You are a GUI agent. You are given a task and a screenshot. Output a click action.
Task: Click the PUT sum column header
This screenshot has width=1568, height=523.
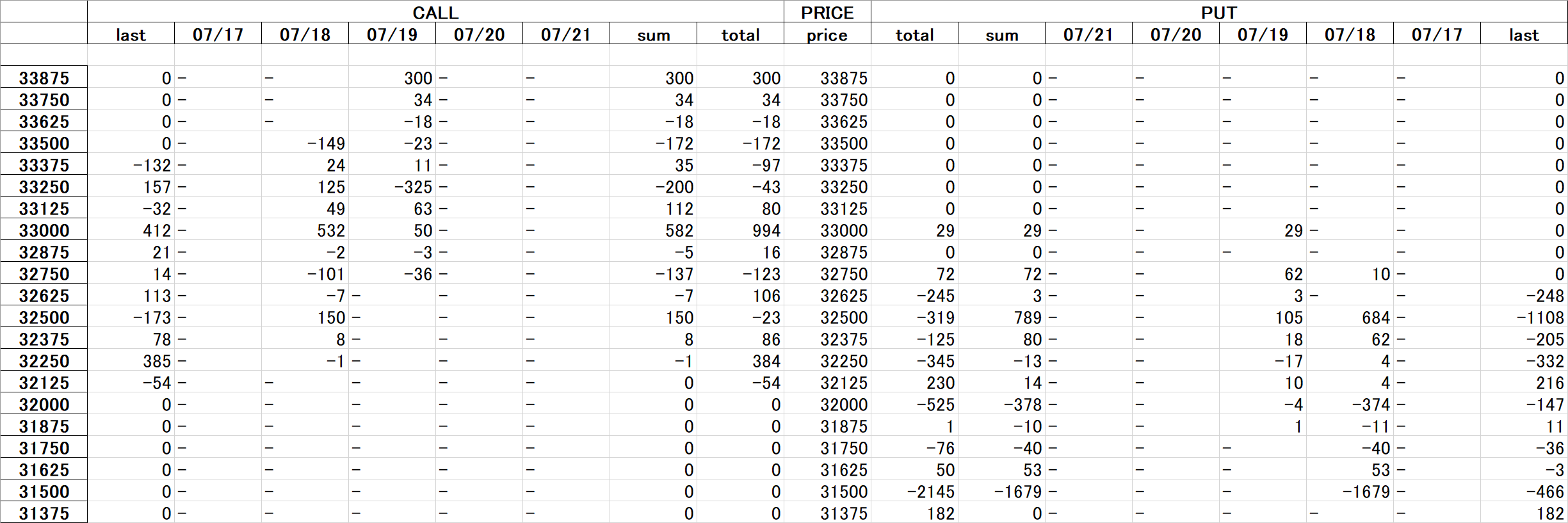(1001, 34)
